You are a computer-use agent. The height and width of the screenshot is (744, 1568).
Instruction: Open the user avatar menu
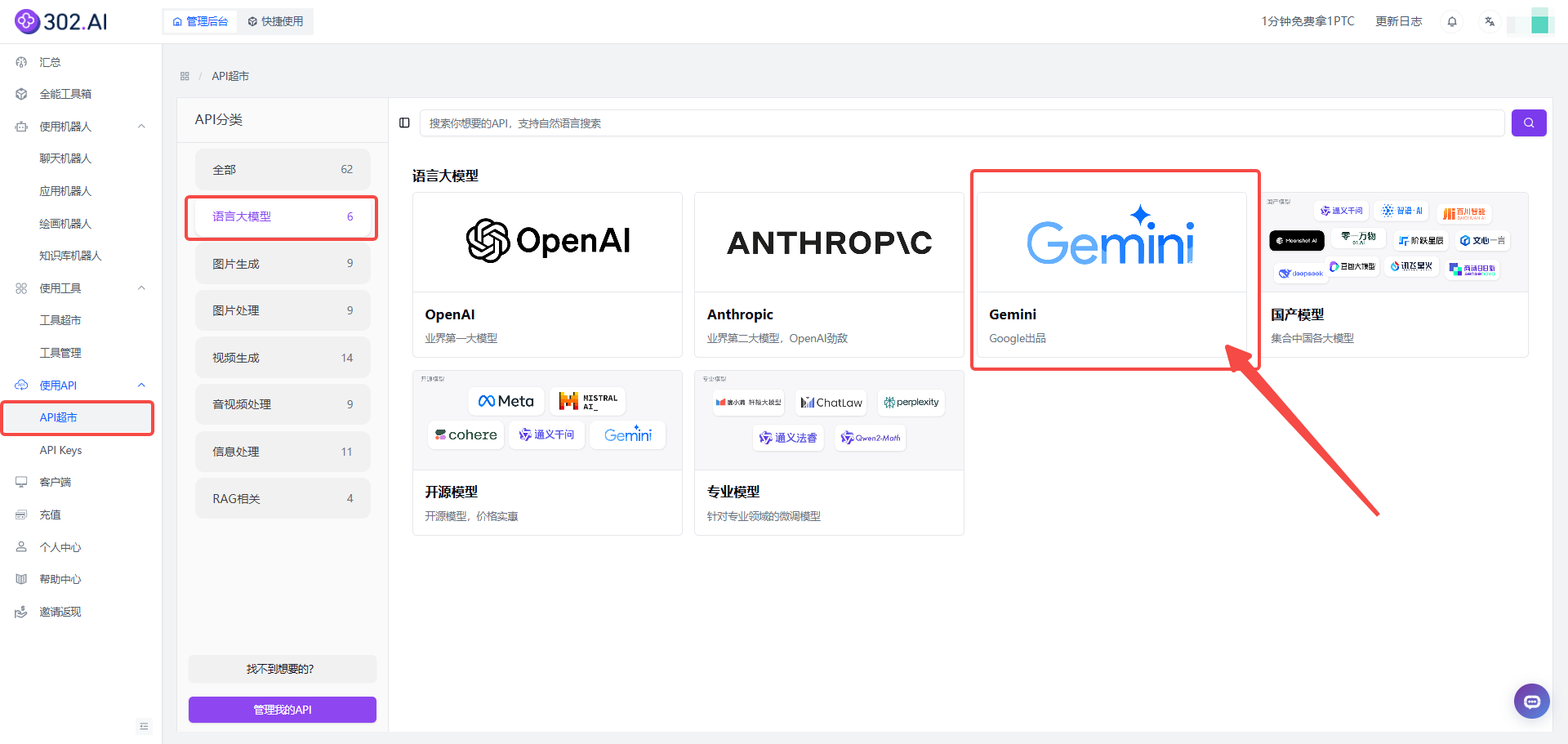pos(1539,21)
